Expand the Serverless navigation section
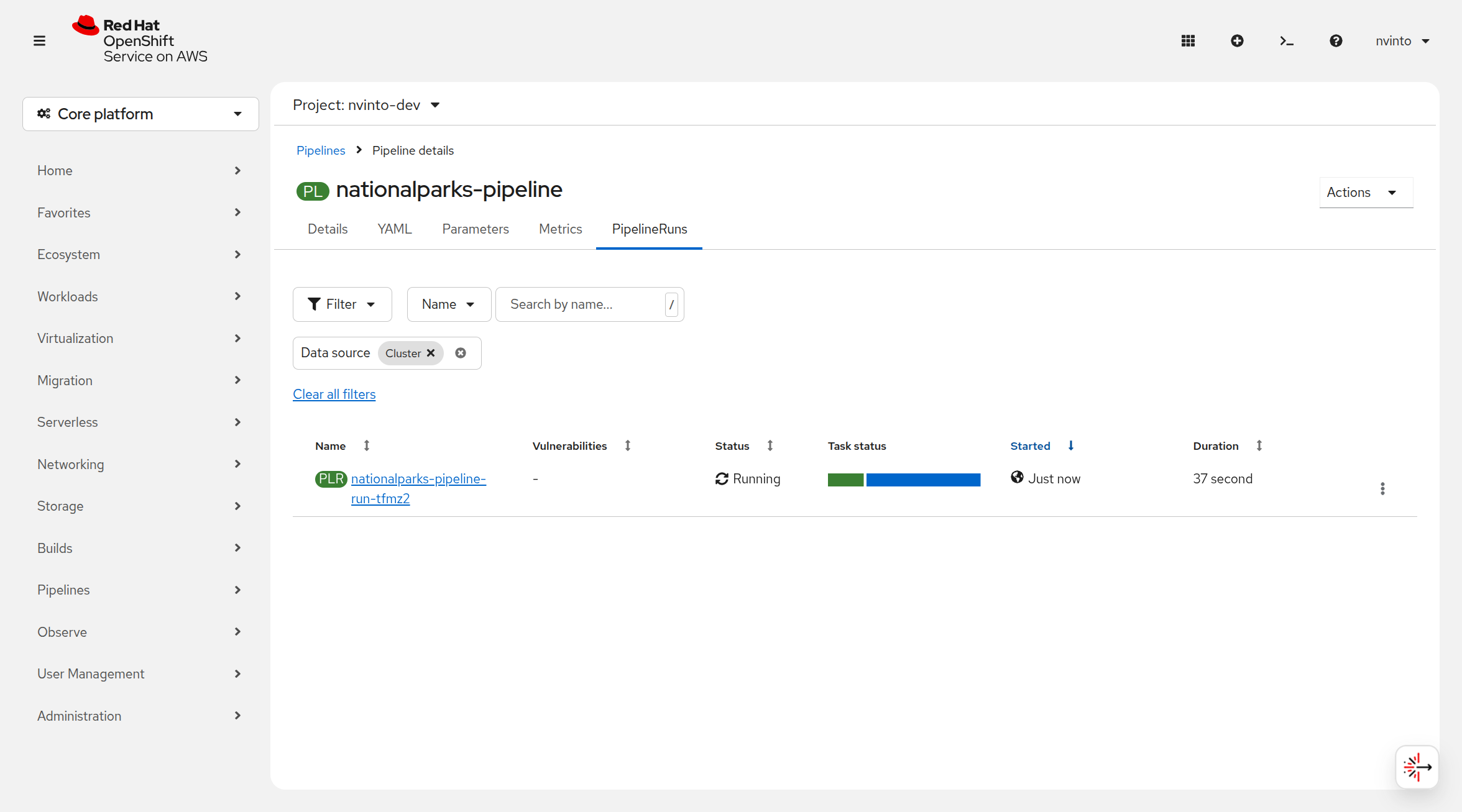1462x812 pixels. [140, 422]
